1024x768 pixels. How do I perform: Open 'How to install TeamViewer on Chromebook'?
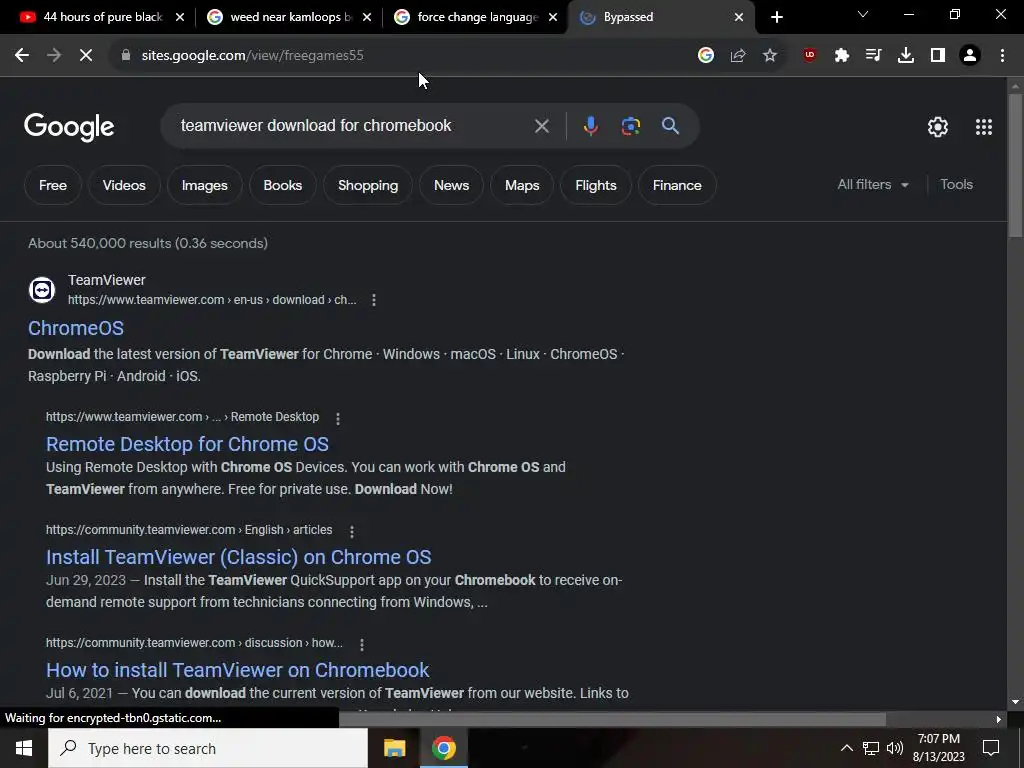pyautogui.click(x=238, y=670)
